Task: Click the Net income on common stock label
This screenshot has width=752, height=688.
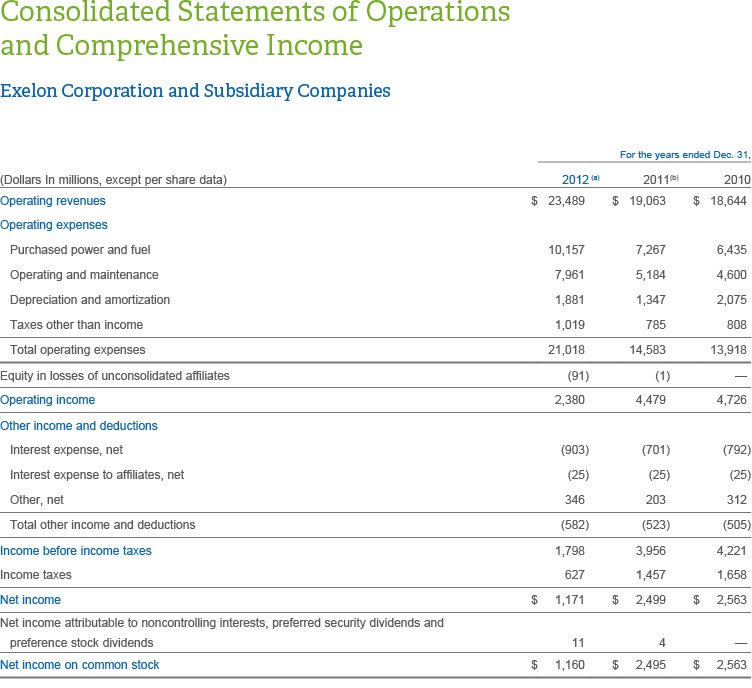Action: (80, 664)
